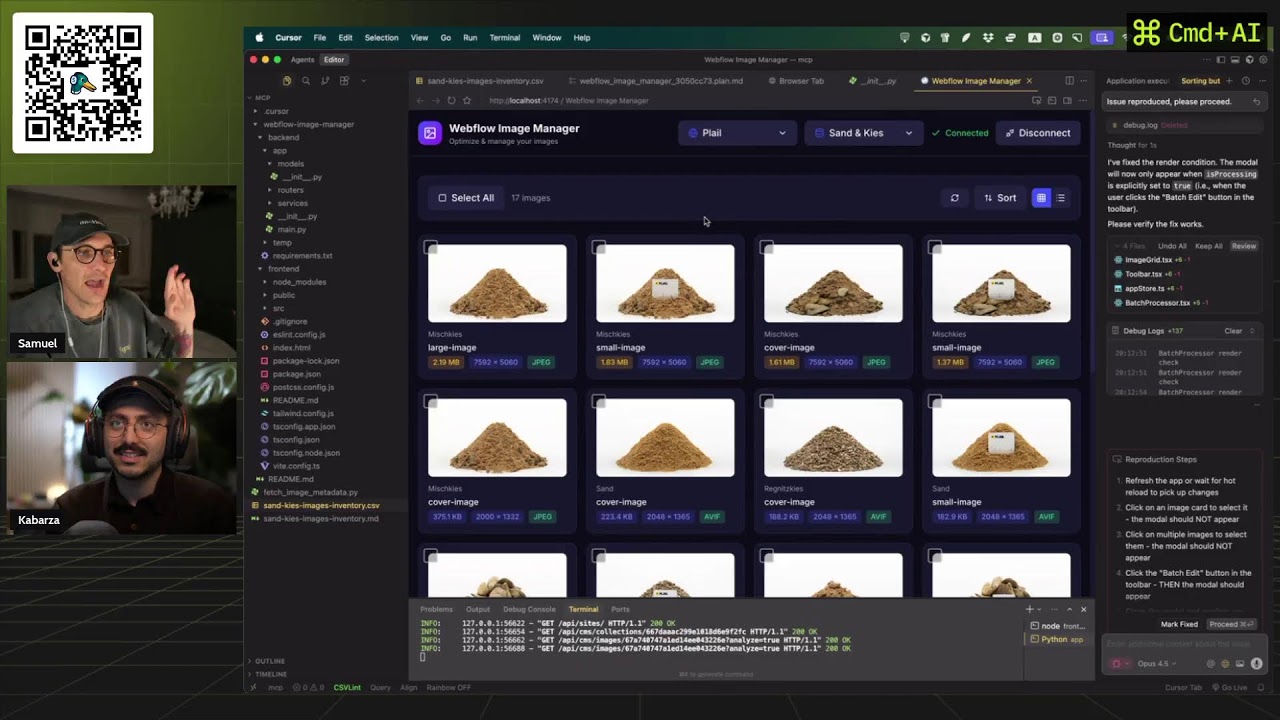Add a new terminal with plus icon
1280x720 pixels.
[1029, 609]
